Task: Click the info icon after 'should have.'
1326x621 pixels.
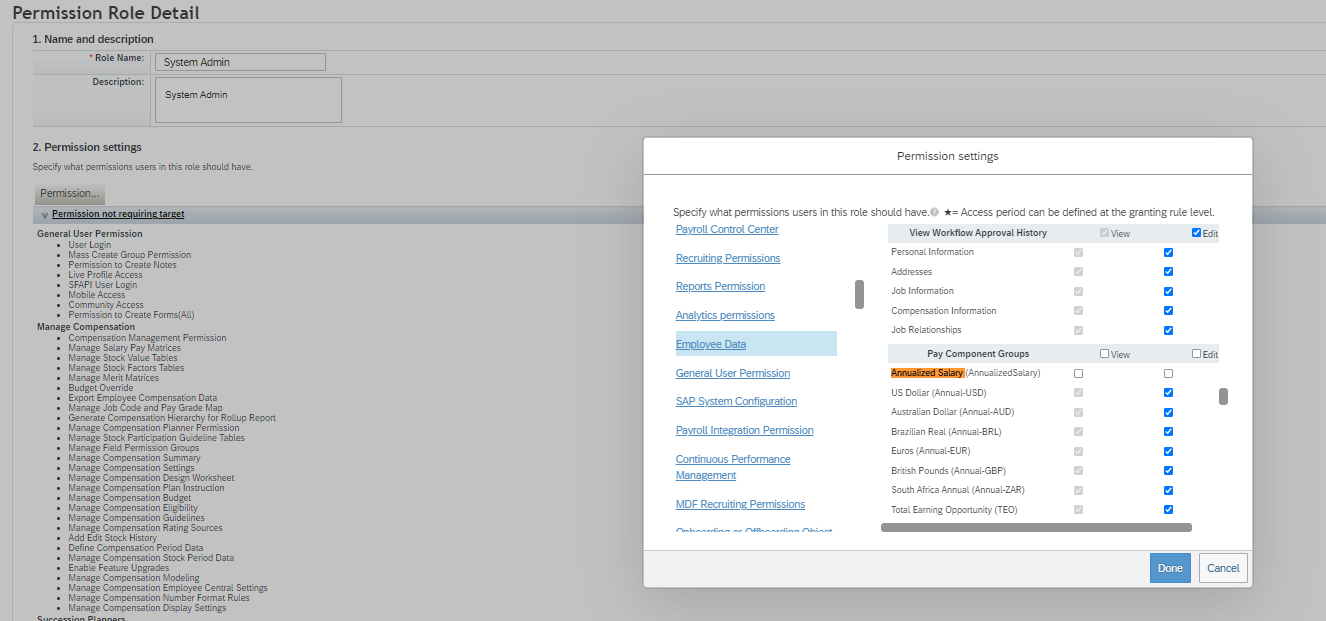Action: coord(934,212)
